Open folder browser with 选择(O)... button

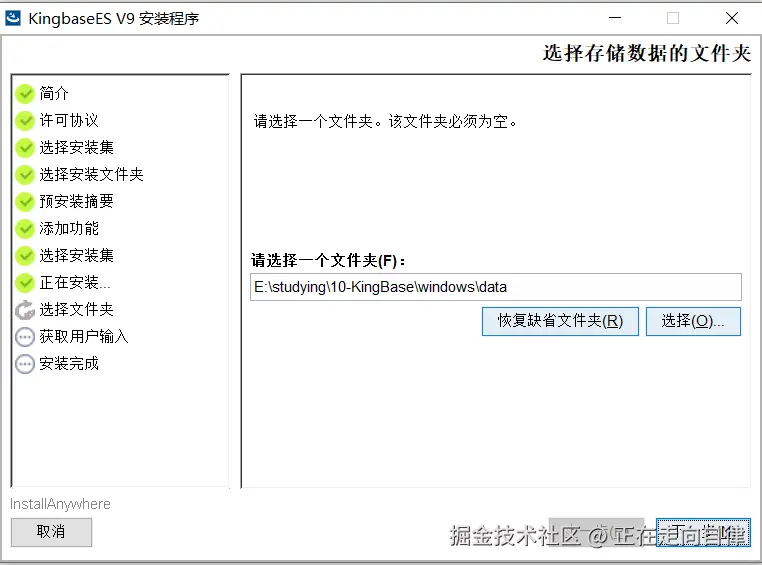(x=693, y=321)
